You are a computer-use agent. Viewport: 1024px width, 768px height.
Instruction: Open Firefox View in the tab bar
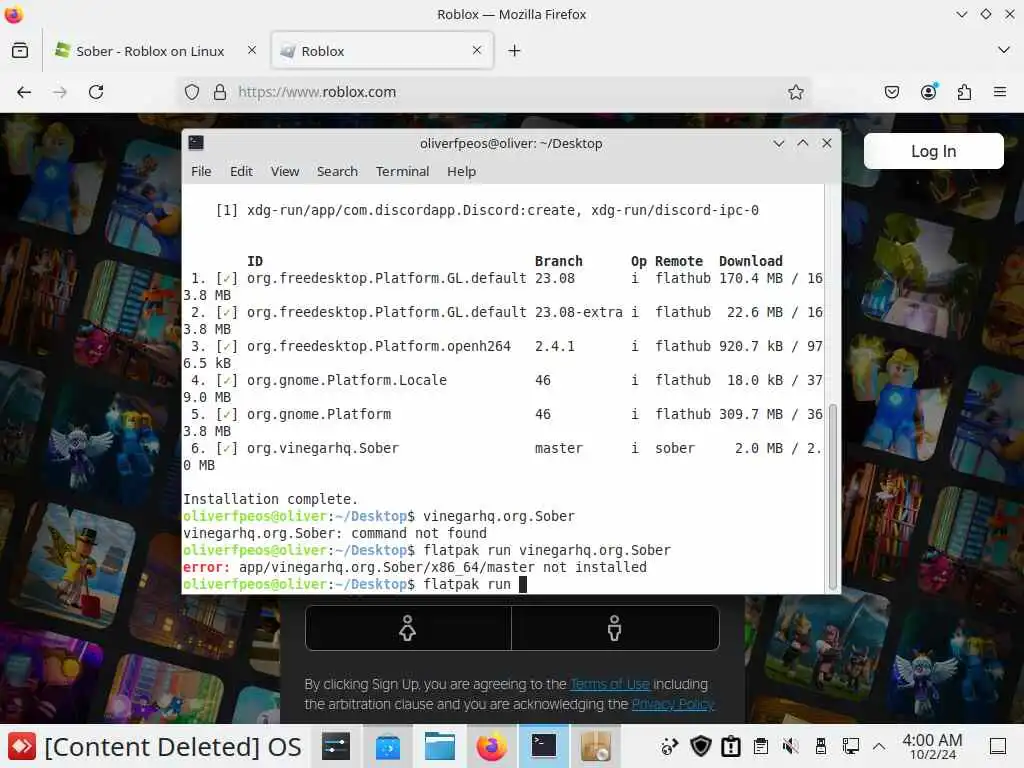pyautogui.click(x=20, y=50)
